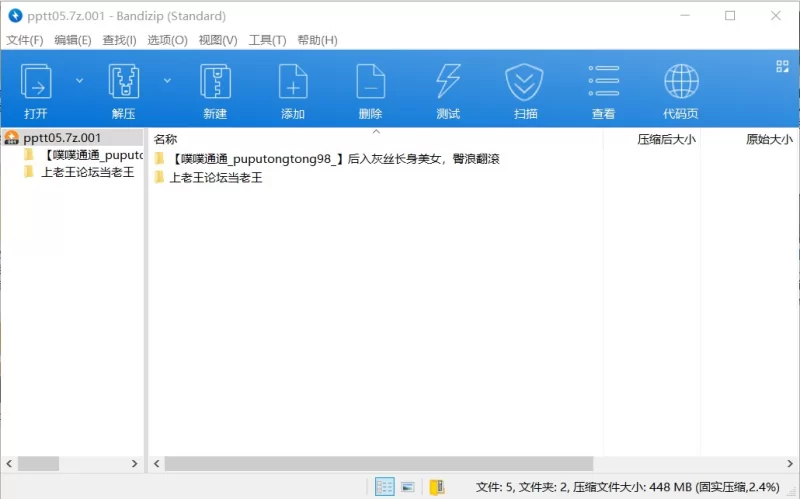Click the Bandizip app icon in title bar

coord(15,16)
